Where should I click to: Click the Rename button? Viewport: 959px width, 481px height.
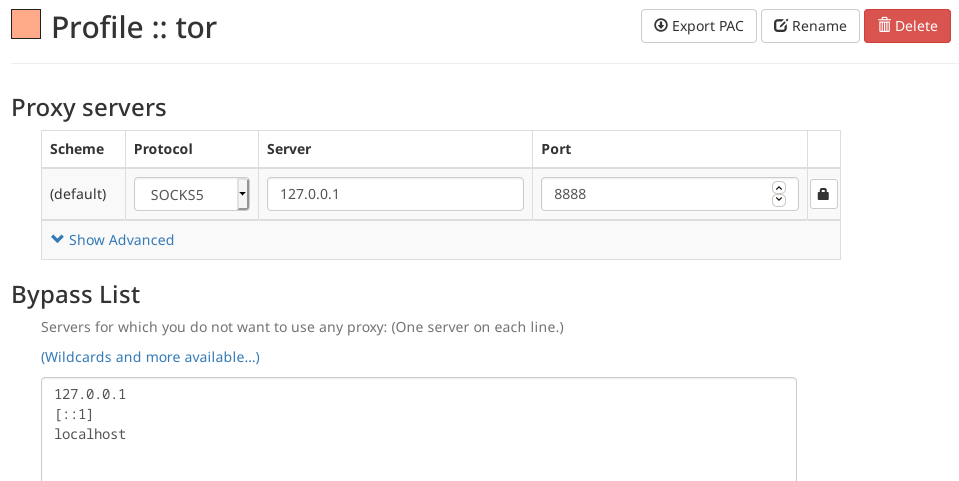pos(810,26)
